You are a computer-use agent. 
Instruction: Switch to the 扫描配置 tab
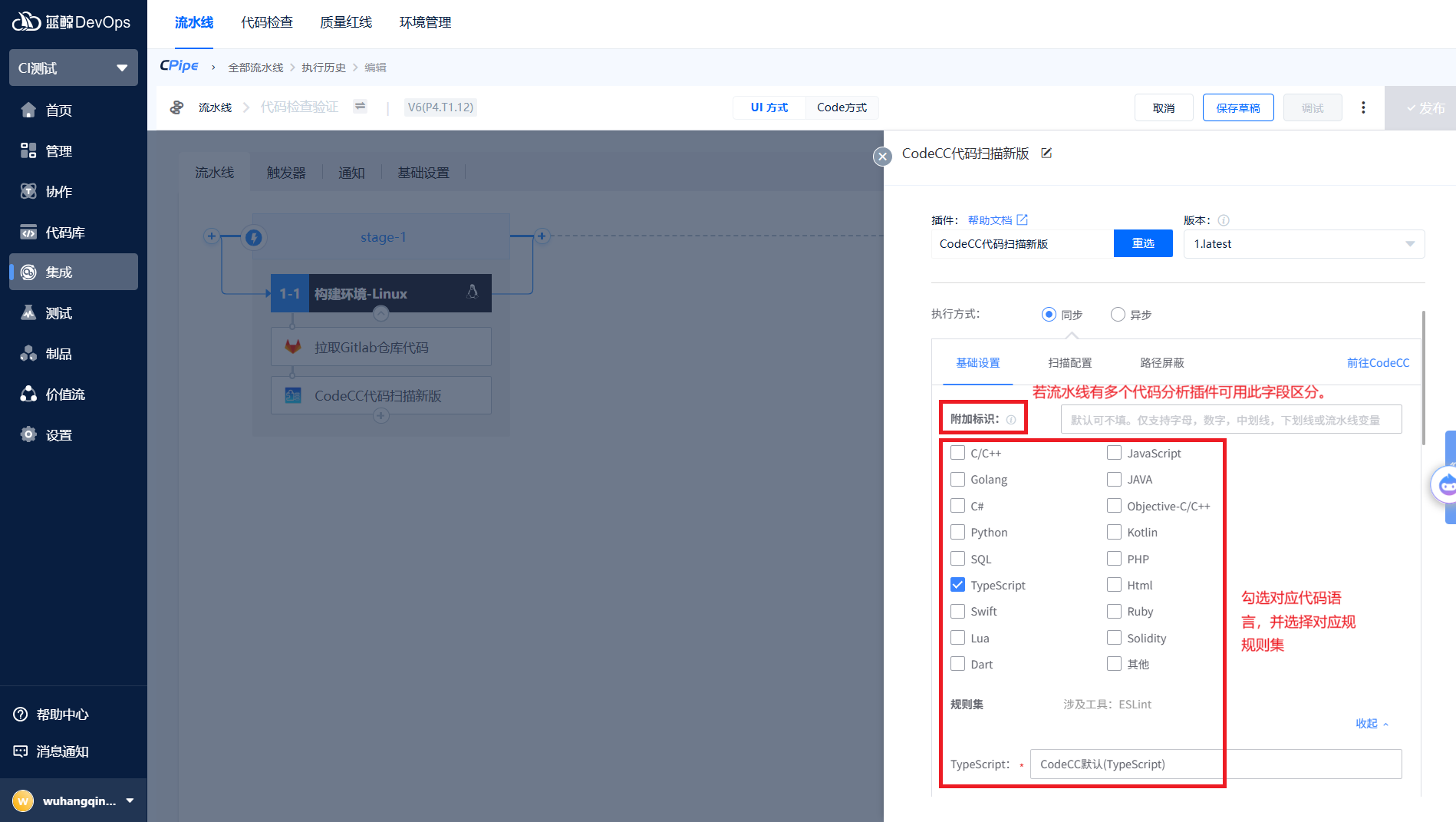coord(1069,363)
